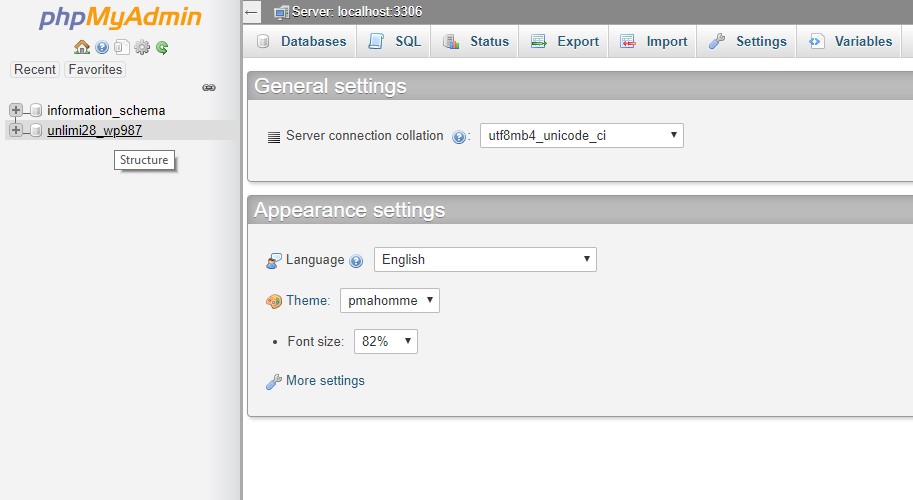
Task: Show Recent tables list
Action: [35, 69]
